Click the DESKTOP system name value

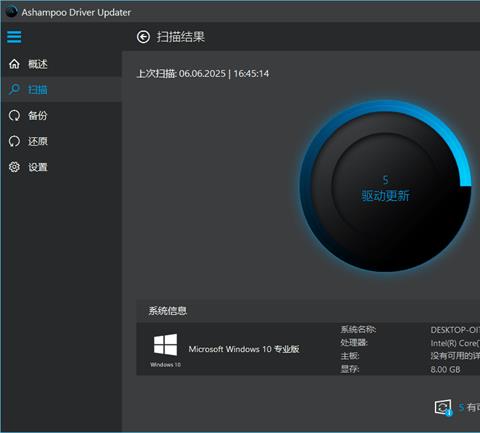(455, 330)
